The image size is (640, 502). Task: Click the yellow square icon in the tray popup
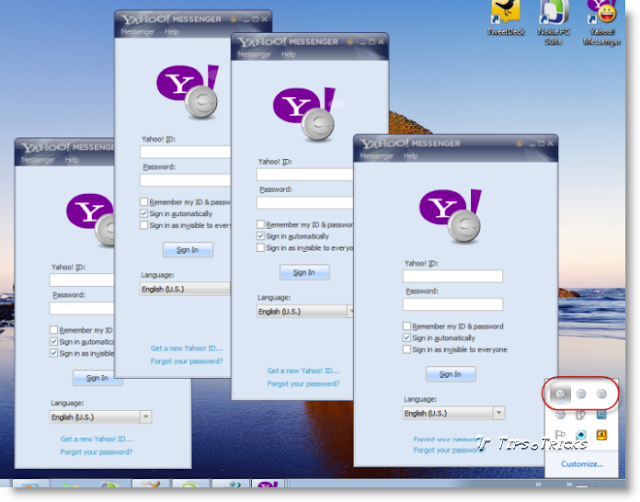click(602, 435)
